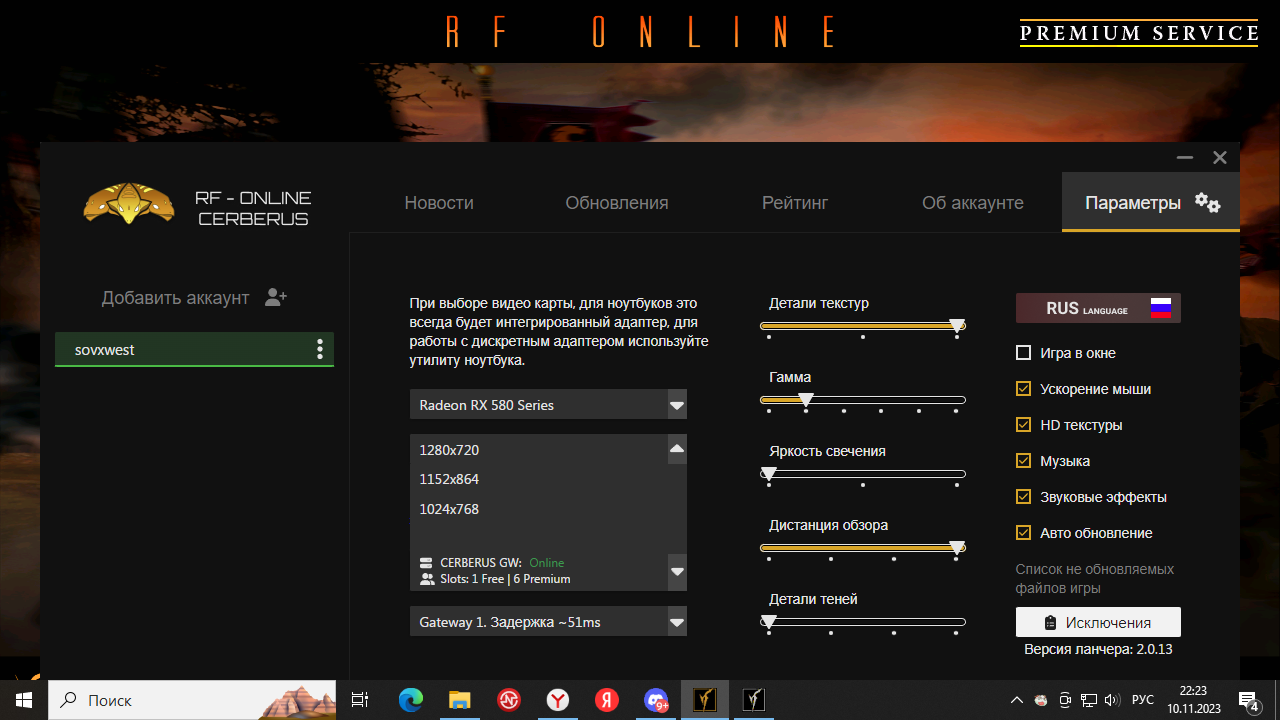Viewport: 1280px width, 720px height.
Task: Click the RF Online Cerberus logo
Action: pyautogui.click(x=128, y=203)
